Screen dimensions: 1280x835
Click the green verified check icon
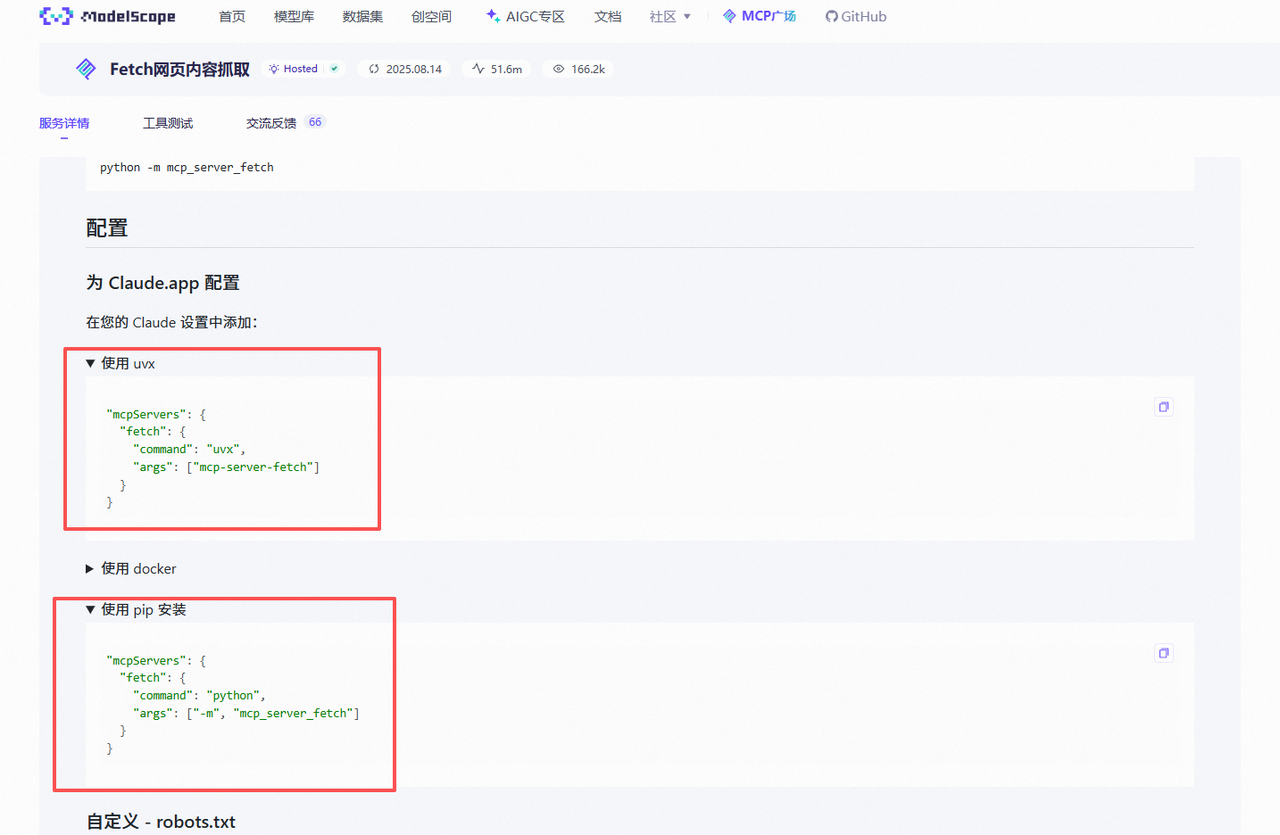[x=334, y=69]
